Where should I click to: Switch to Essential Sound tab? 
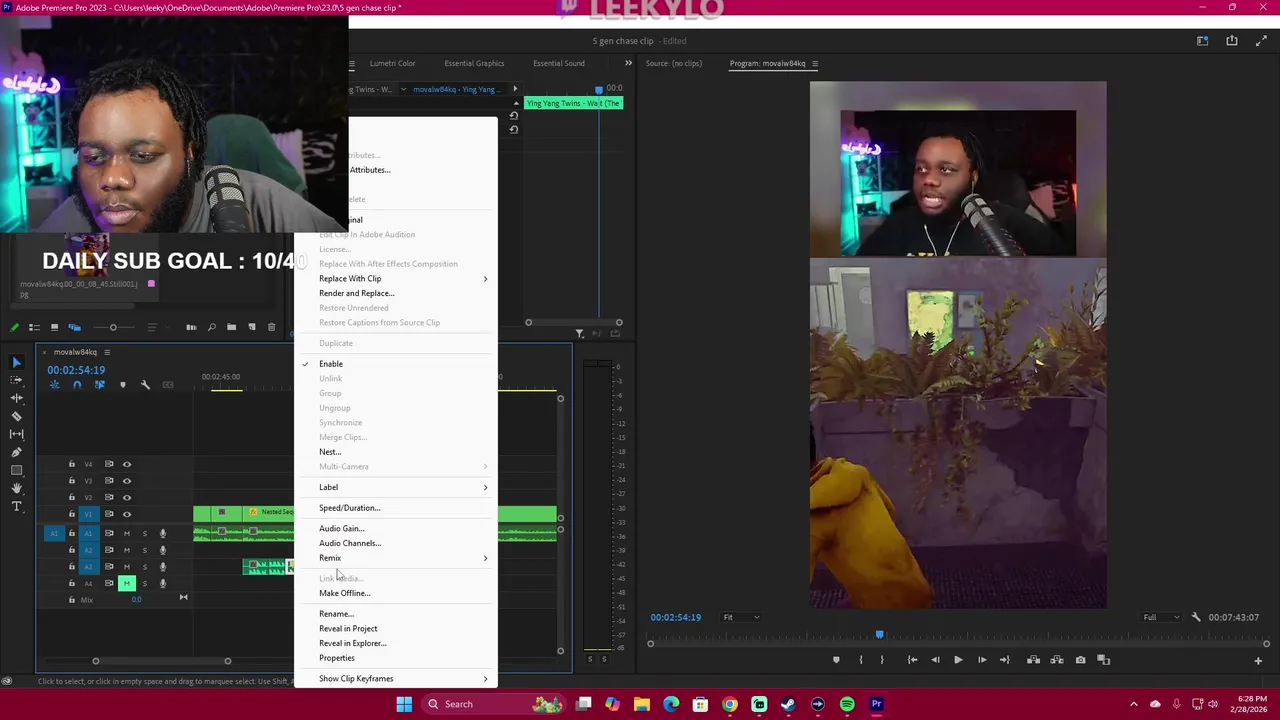click(x=558, y=63)
